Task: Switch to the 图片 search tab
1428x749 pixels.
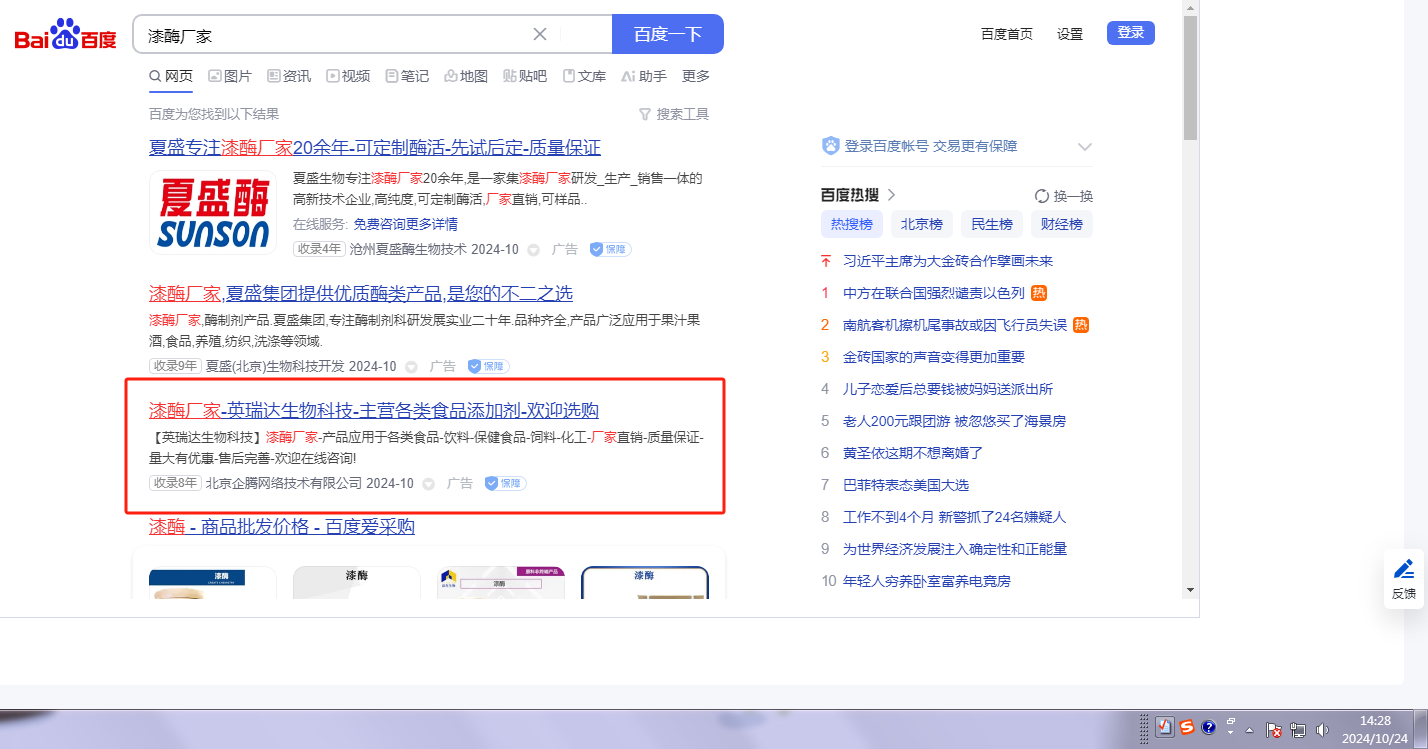Action: tap(230, 76)
